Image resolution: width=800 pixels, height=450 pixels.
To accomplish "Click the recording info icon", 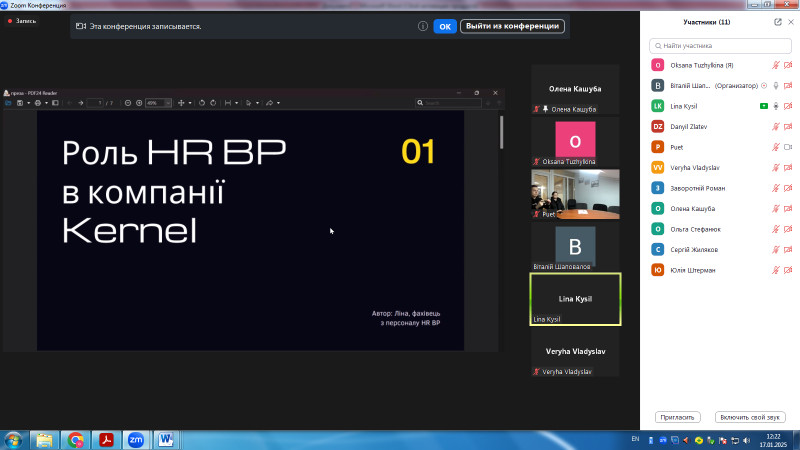I will pos(424,27).
